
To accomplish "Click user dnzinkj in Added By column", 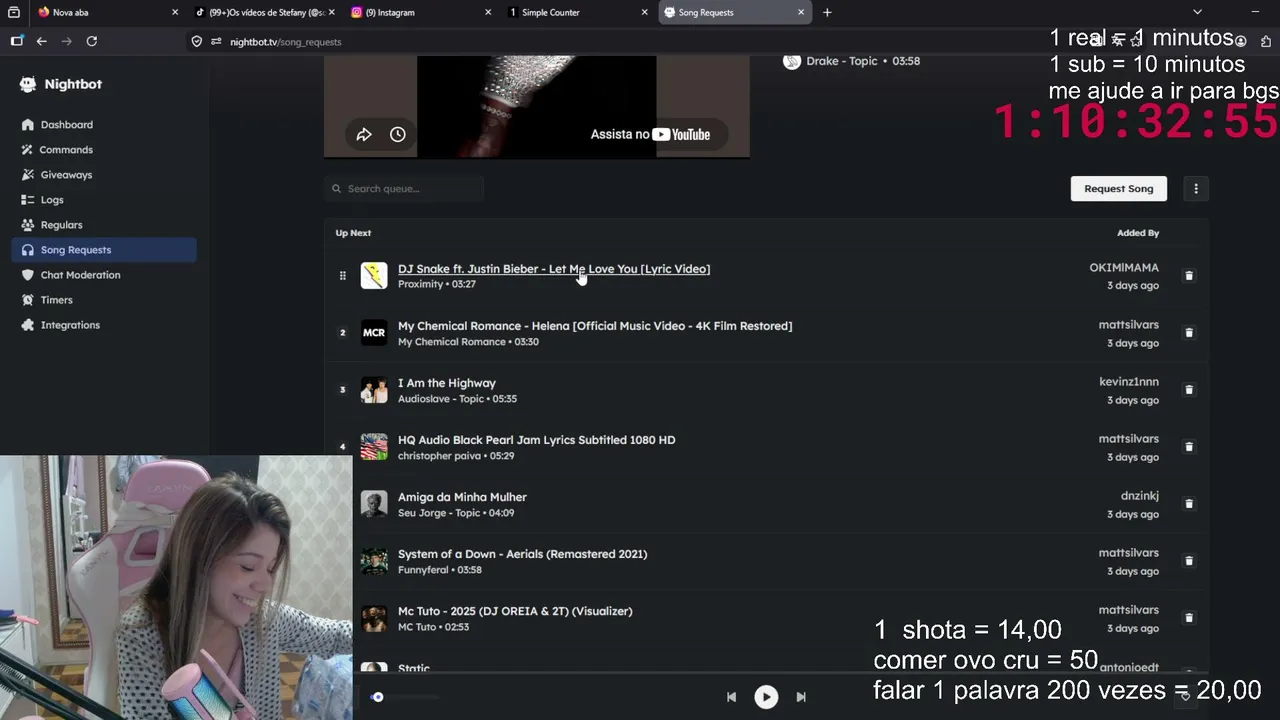I will 1140,496.
